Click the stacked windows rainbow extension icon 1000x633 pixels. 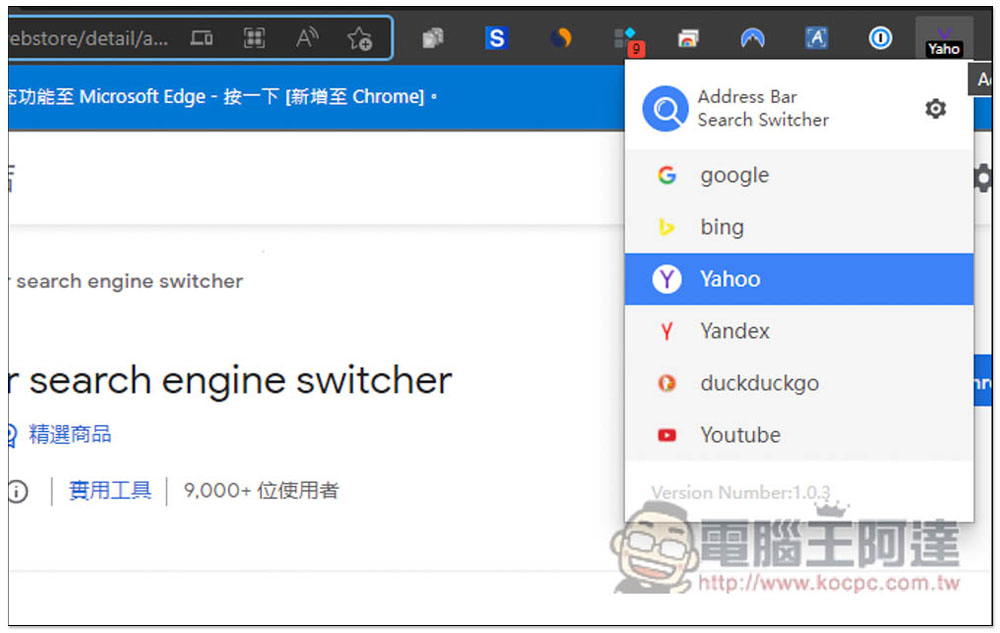tap(688, 40)
